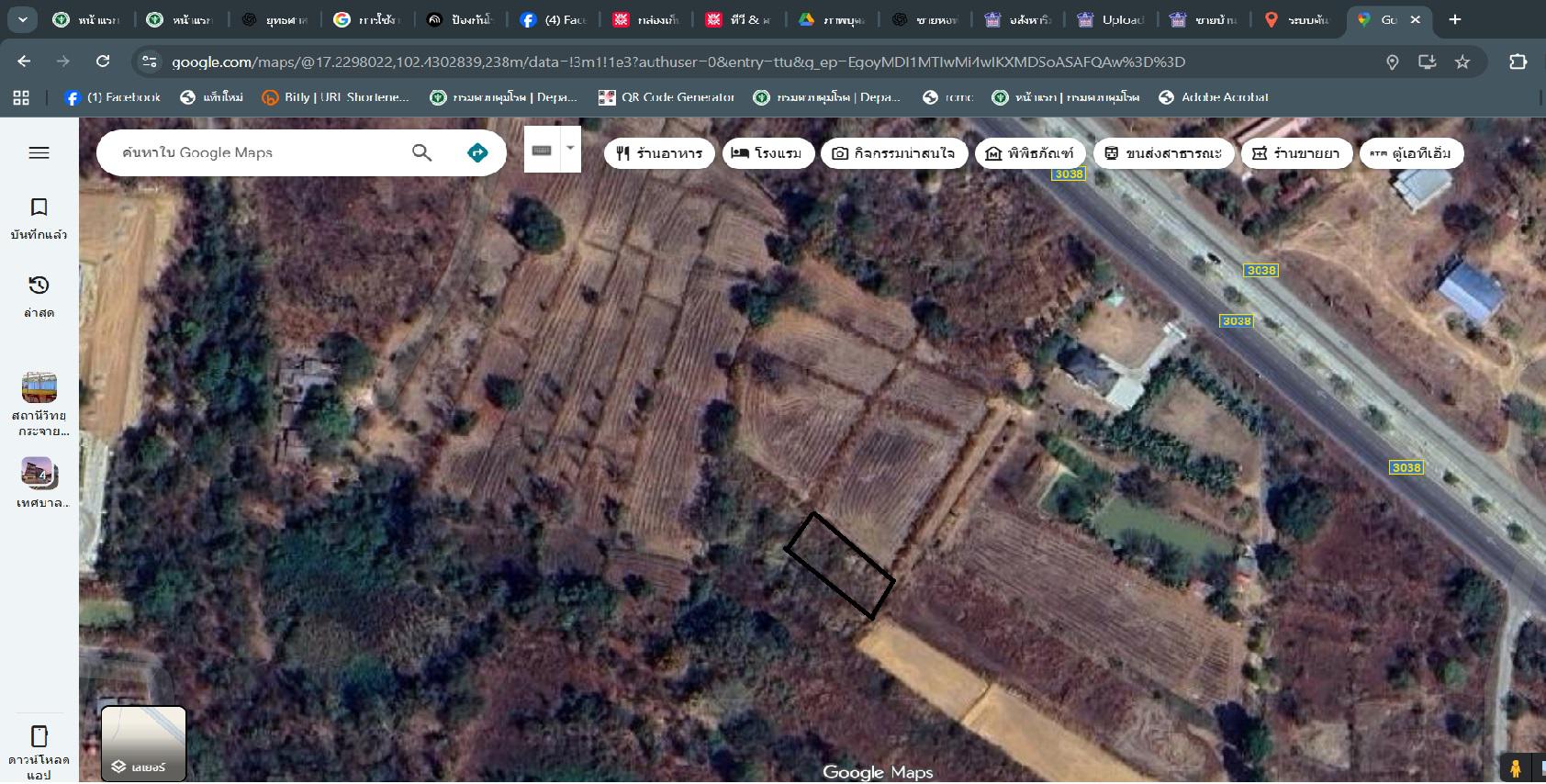Click the Google Maps search text field
1546x784 pixels.
[257, 152]
